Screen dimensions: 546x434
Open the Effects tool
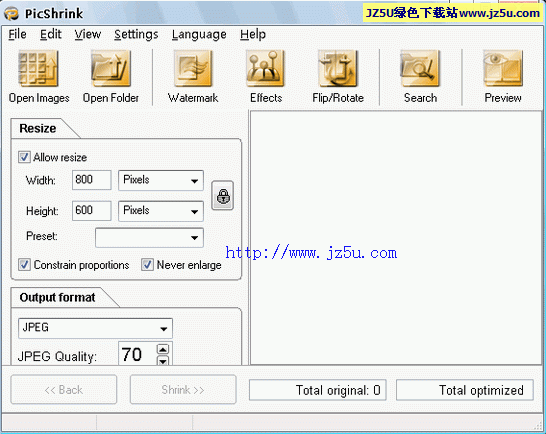[266, 69]
